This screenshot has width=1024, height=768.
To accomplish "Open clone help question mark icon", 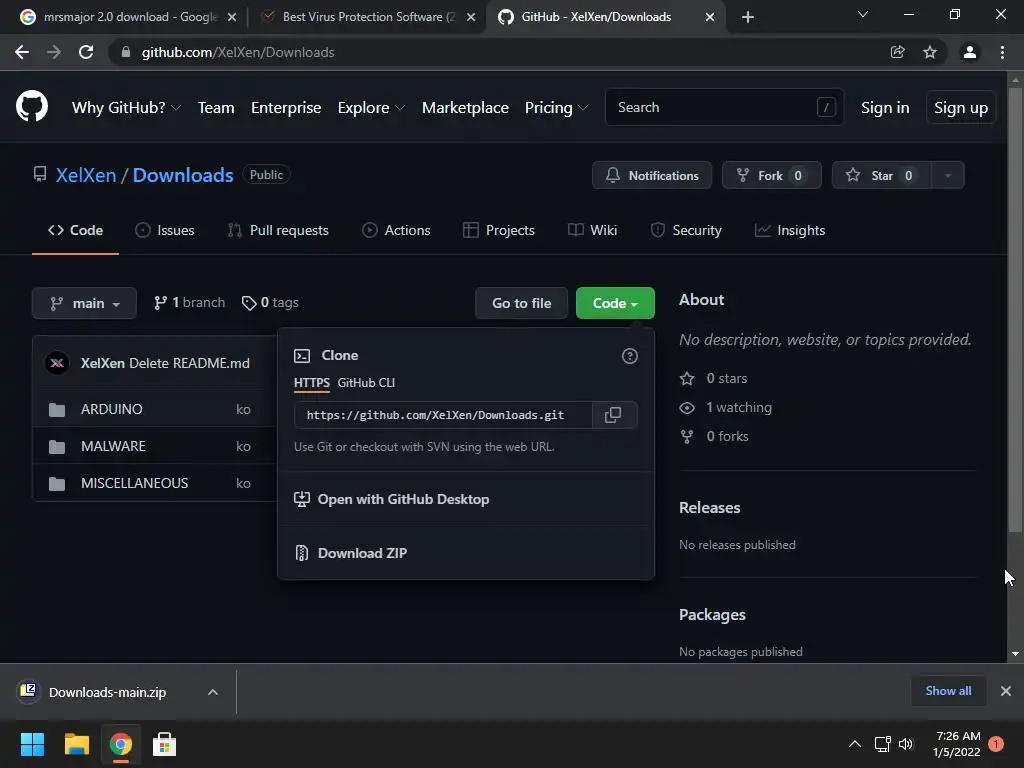I will 630,356.
